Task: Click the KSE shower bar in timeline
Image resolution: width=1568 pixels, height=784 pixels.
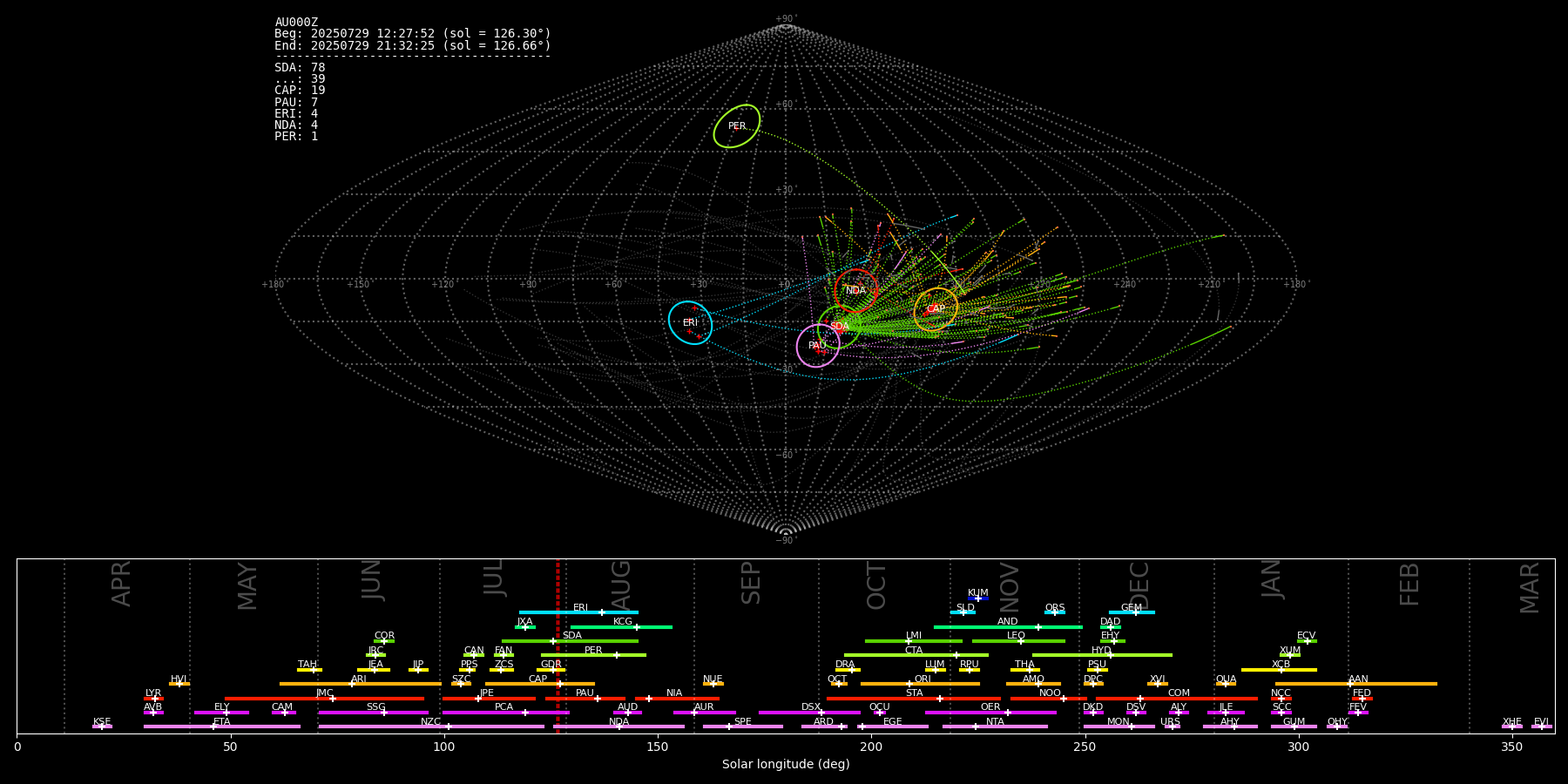Action: [x=102, y=727]
